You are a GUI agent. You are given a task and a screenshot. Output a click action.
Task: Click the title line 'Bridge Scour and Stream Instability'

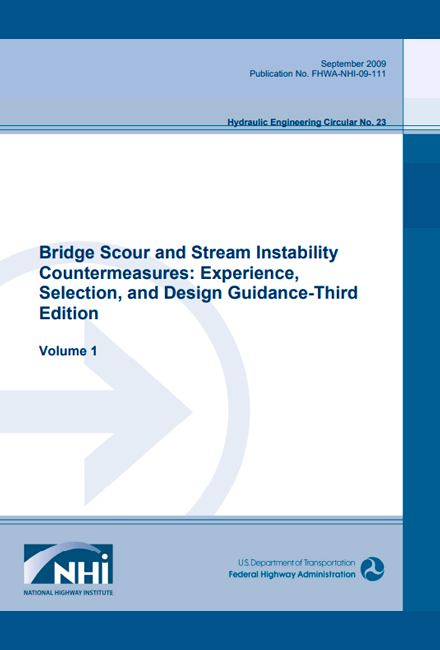[189, 252]
